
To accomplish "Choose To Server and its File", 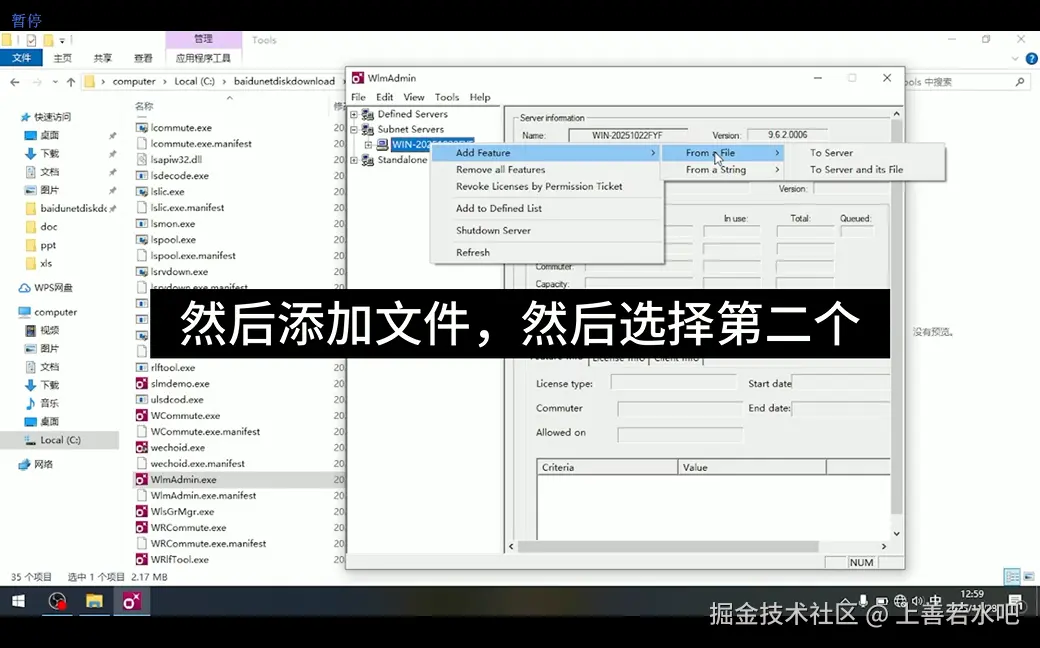I will click(x=856, y=170).
